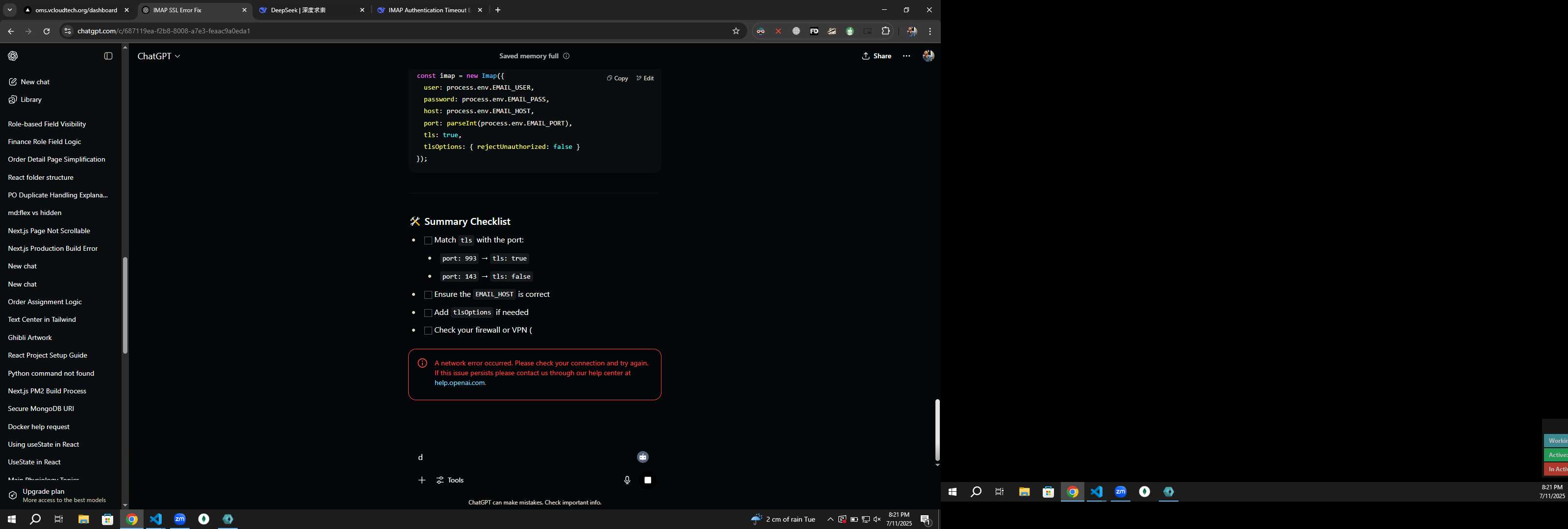Tick the 'Check your firewall or VPN' checkbox
1568x529 pixels.
pos(428,331)
